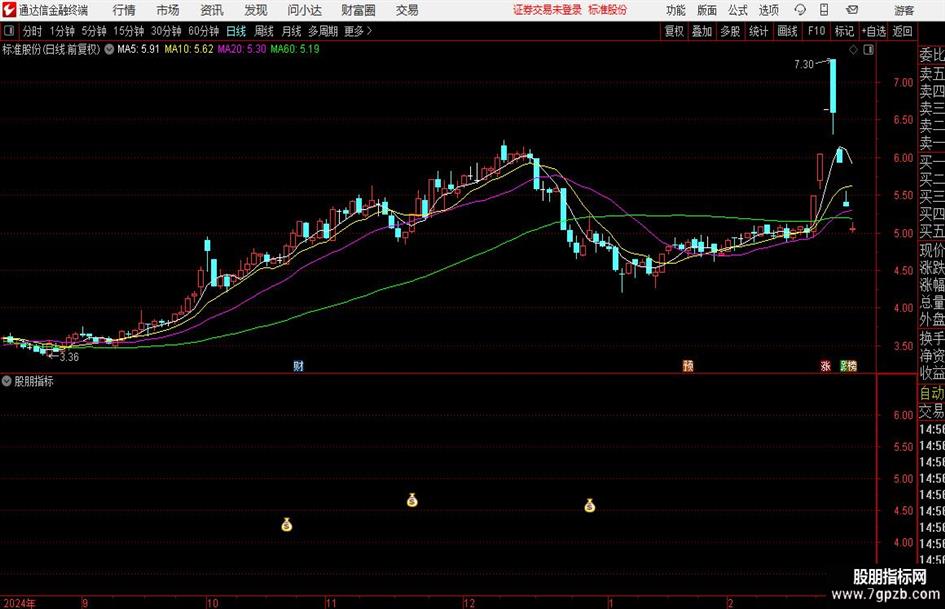Image resolution: width=945 pixels, height=609 pixels.
Task: Open the 财富圈 menu
Action: tap(358, 10)
